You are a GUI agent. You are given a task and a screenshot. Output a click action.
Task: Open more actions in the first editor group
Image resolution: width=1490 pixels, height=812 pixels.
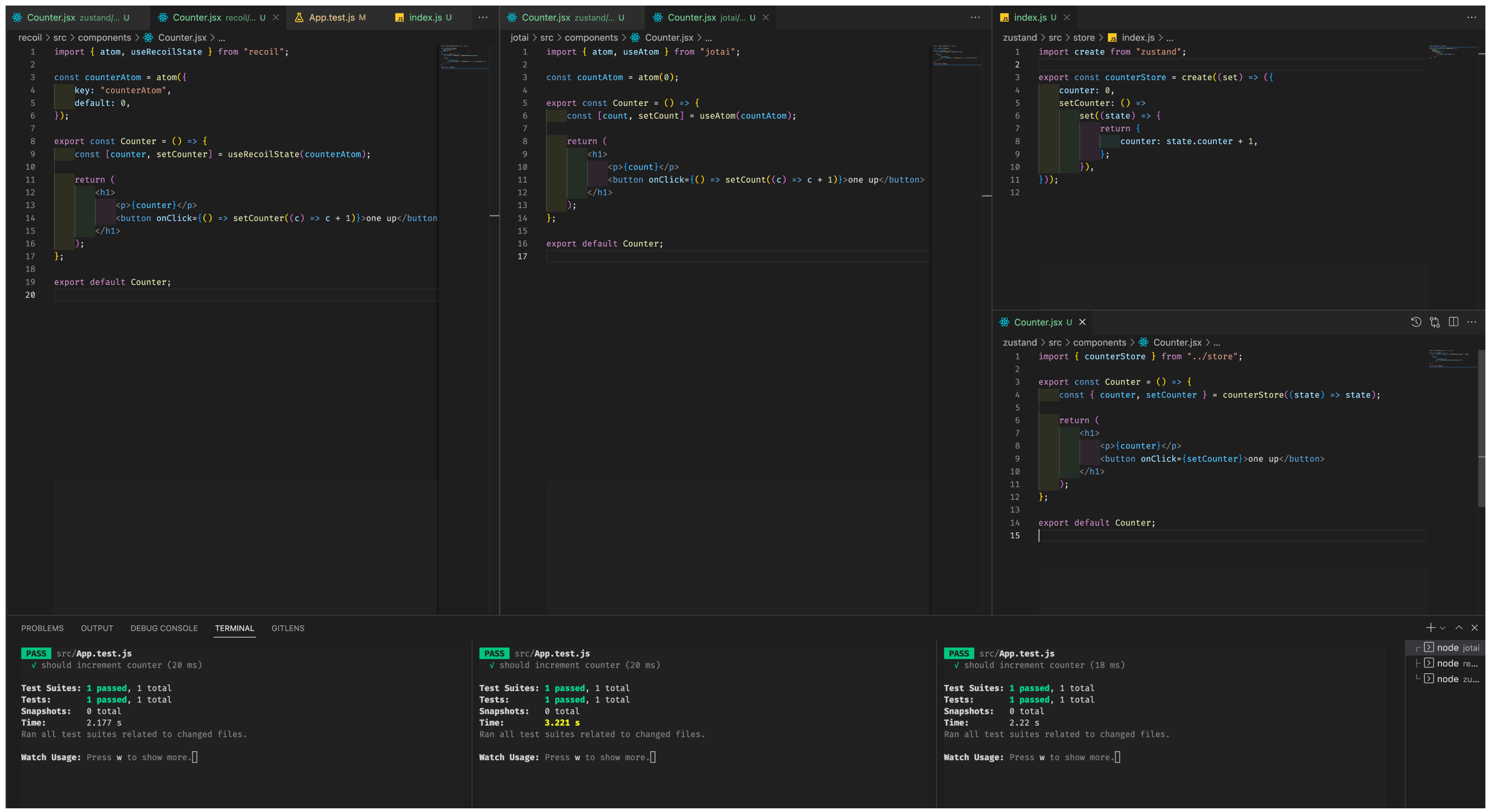point(482,18)
